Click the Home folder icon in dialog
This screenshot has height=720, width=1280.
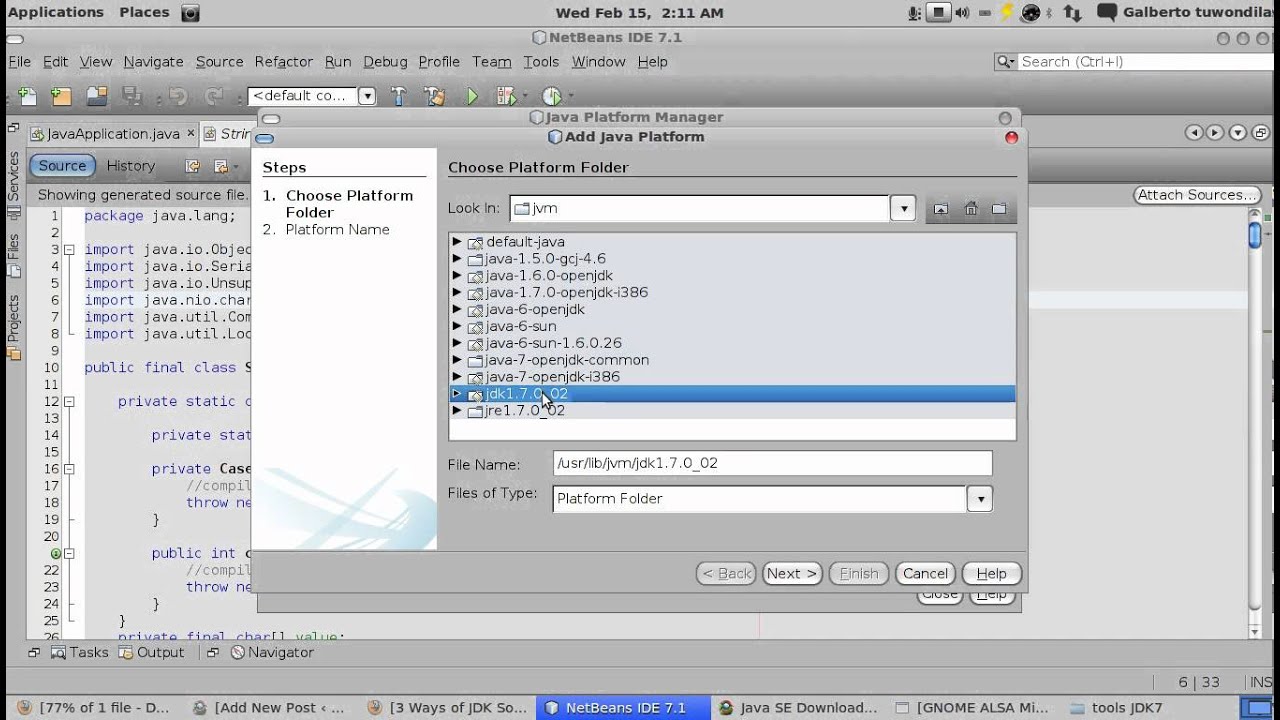tap(970, 209)
